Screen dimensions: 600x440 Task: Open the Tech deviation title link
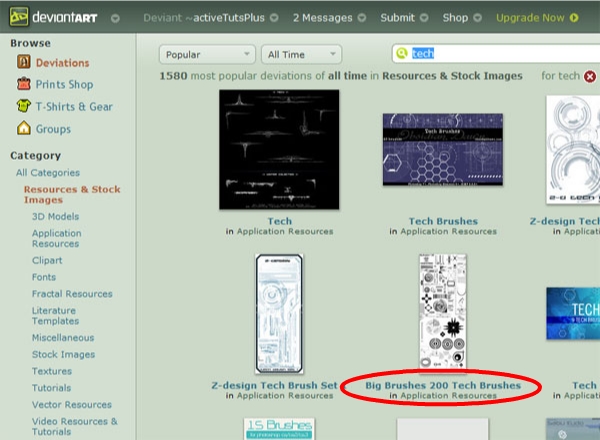click(279, 221)
